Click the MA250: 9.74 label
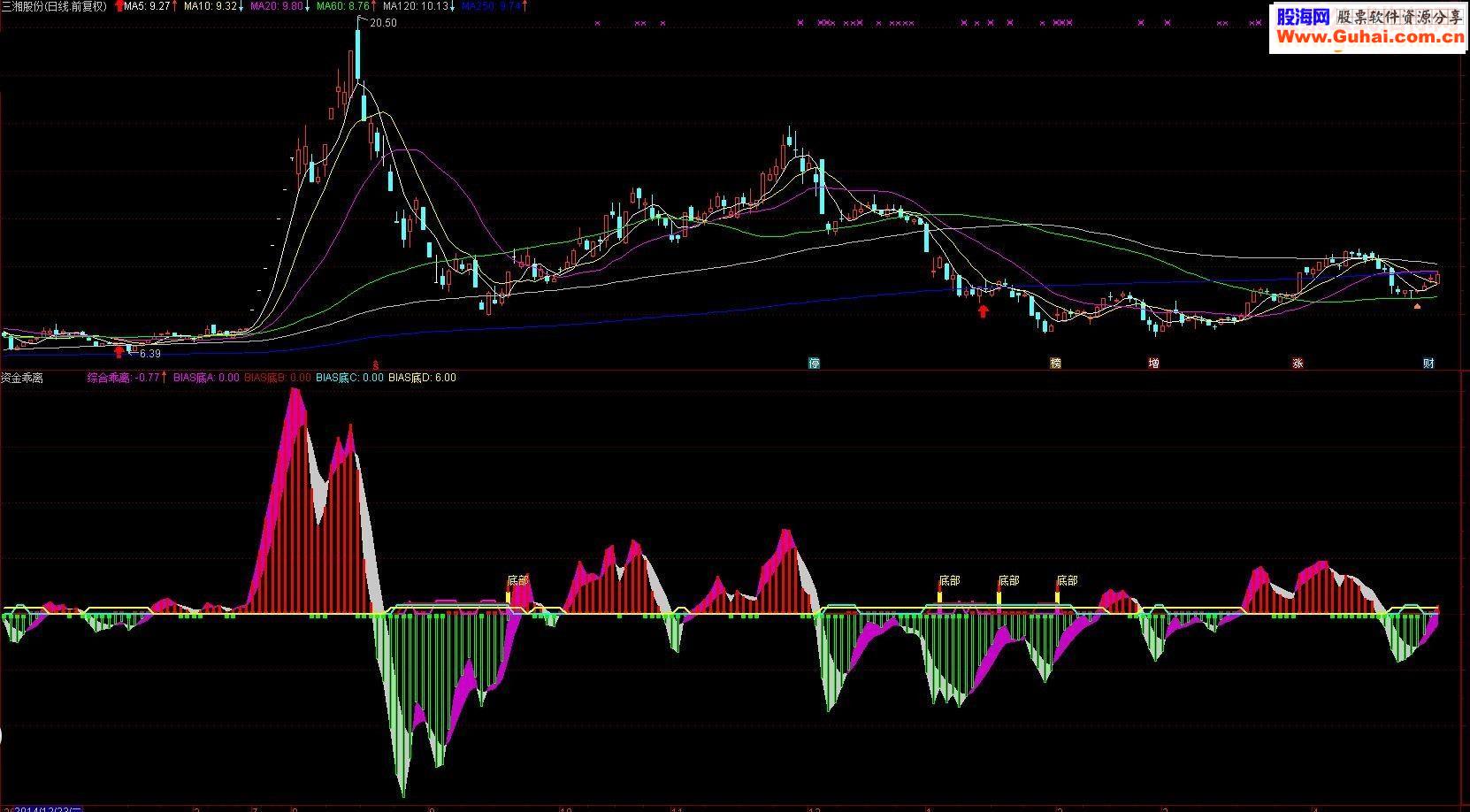The height and width of the screenshot is (812, 1470). pyautogui.click(x=491, y=6)
